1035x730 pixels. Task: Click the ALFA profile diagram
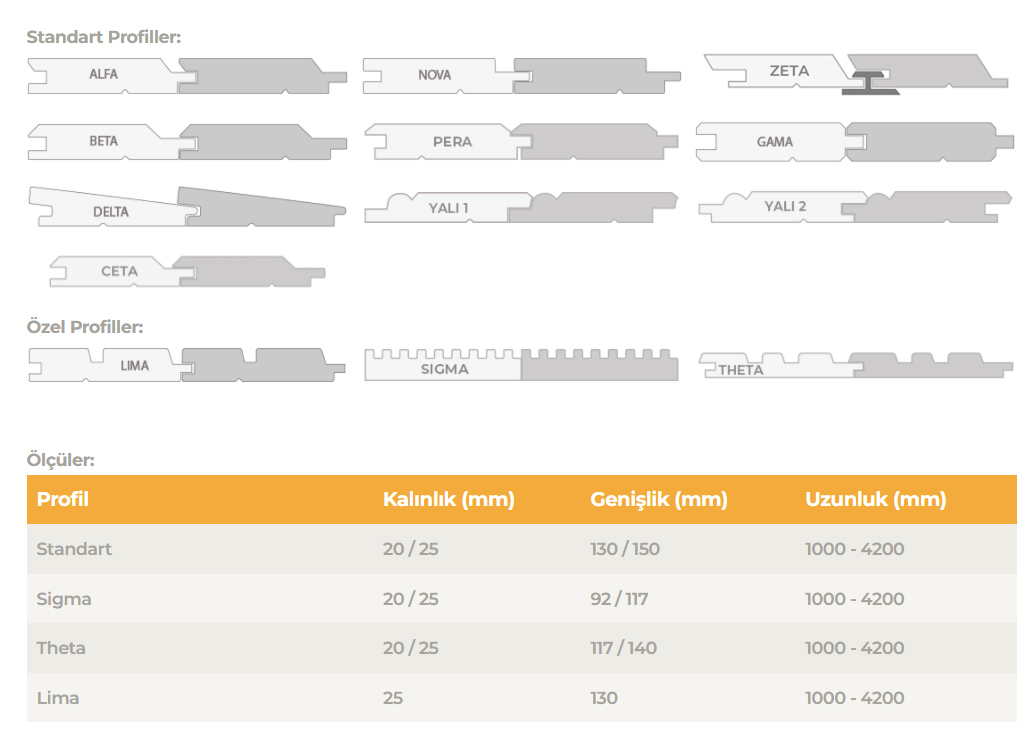click(187, 75)
